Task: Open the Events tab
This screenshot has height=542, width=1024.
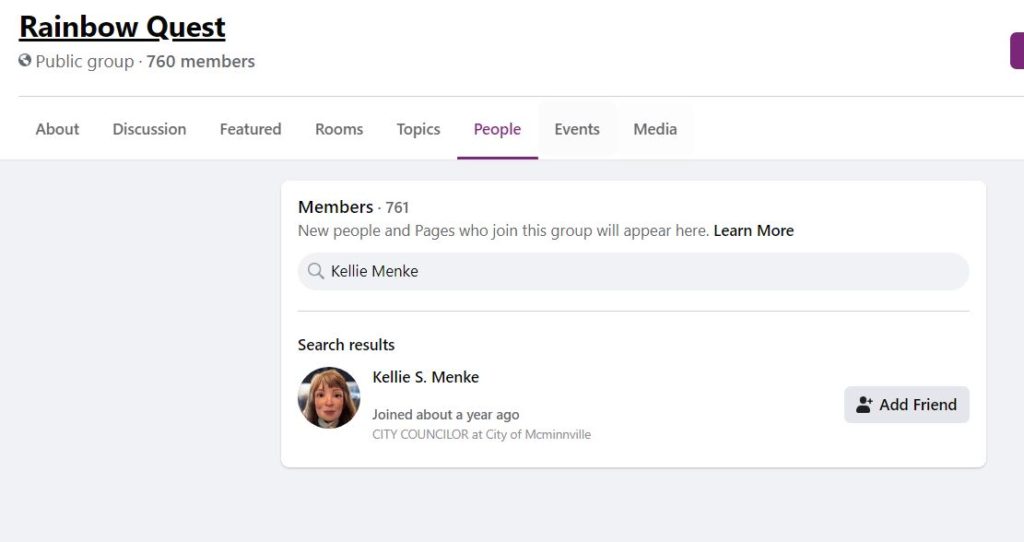Action: pyautogui.click(x=577, y=129)
